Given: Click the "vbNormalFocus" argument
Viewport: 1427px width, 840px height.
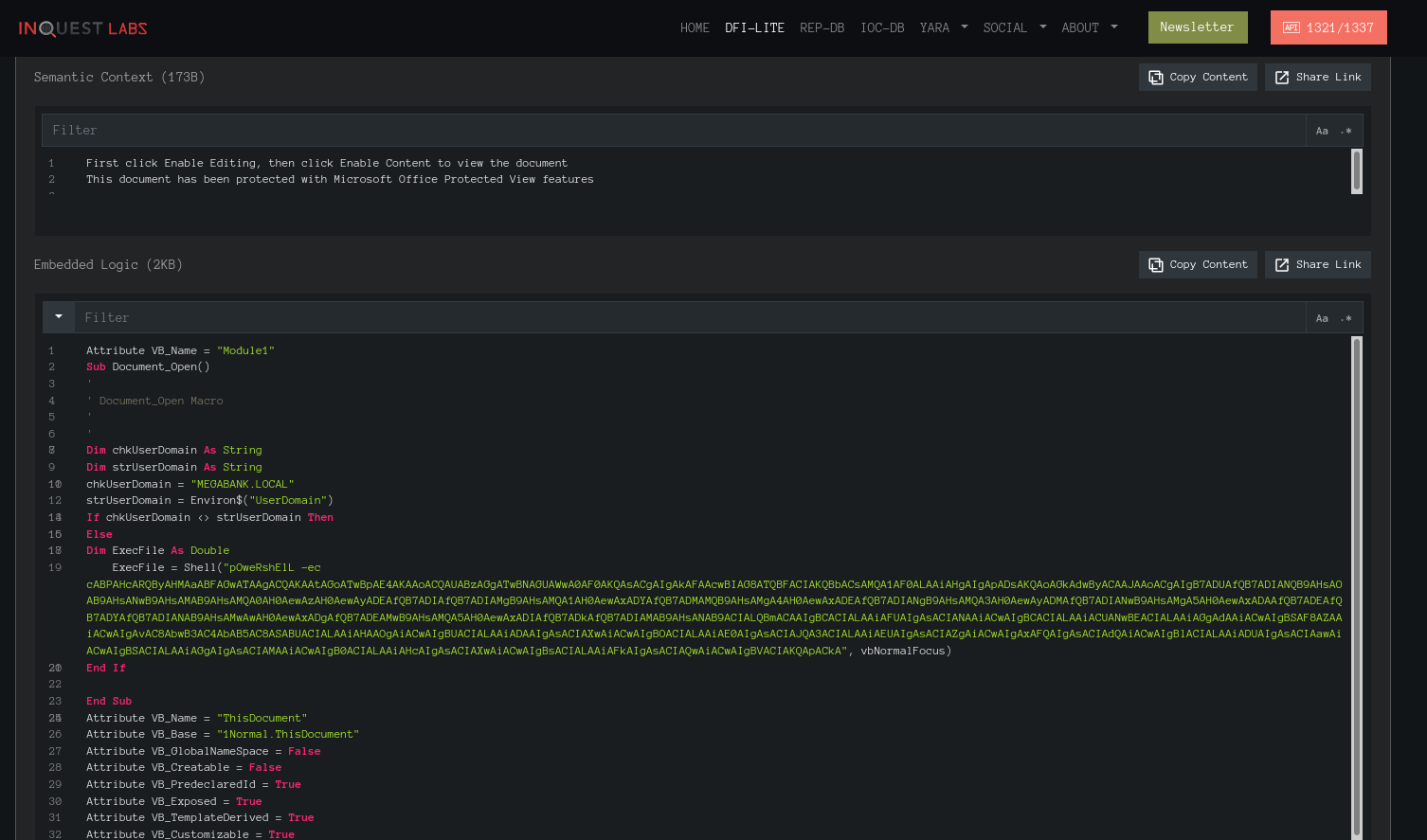Looking at the screenshot, I should (902, 651).
